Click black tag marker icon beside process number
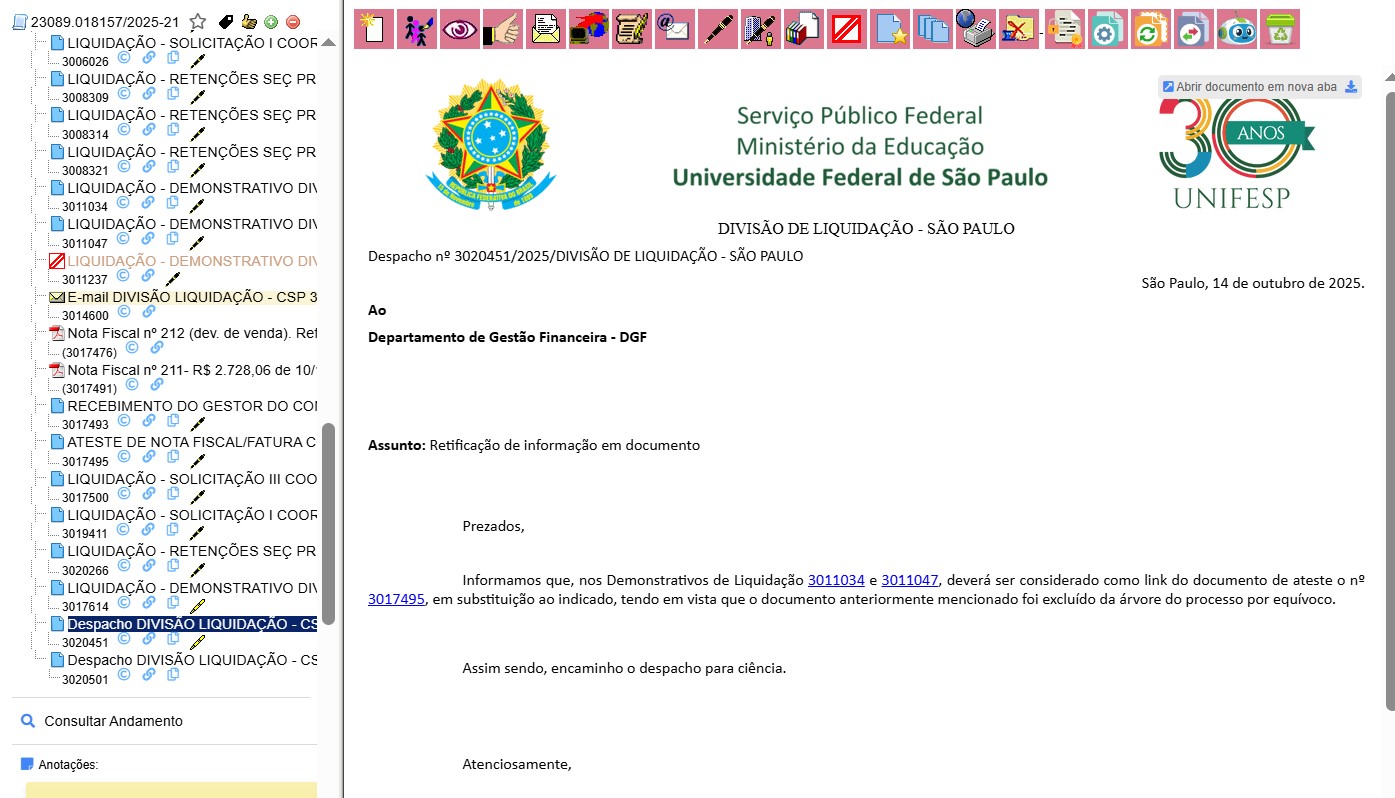This screenshot has width=1395, height=798. point(226,22)
